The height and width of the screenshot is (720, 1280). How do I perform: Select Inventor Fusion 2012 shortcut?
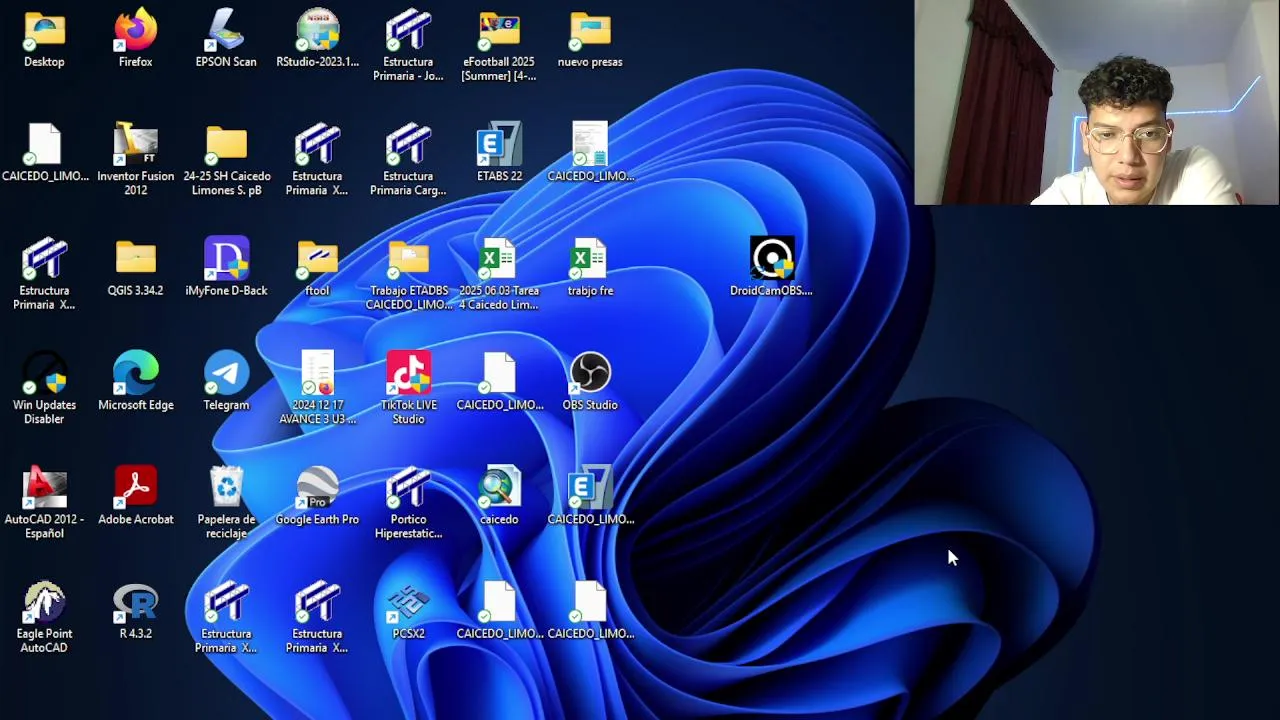tap(135, 146)
